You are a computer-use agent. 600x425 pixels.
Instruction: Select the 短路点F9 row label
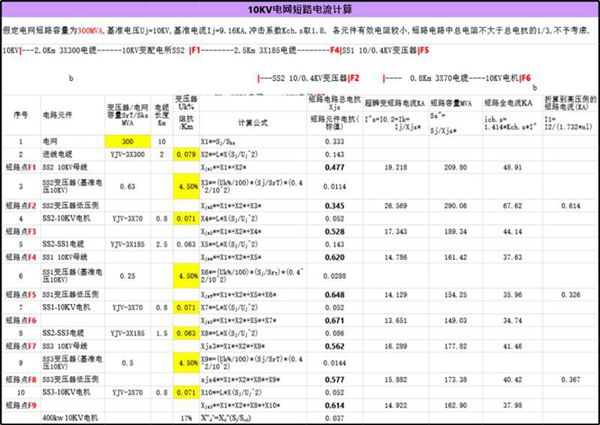pos(21,405)
